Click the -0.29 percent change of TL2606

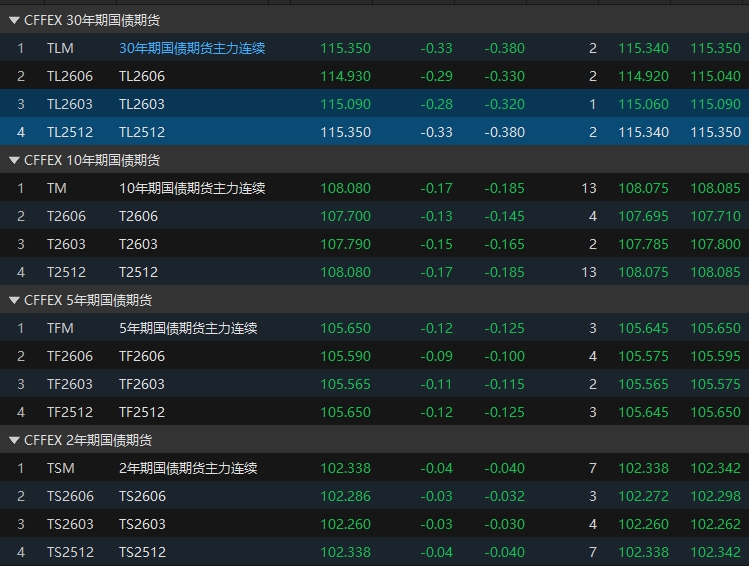tap(436, 76)
